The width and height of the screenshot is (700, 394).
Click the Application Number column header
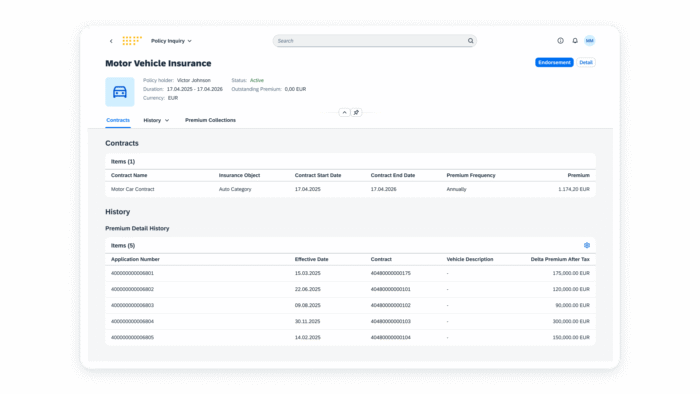(135, 259)
